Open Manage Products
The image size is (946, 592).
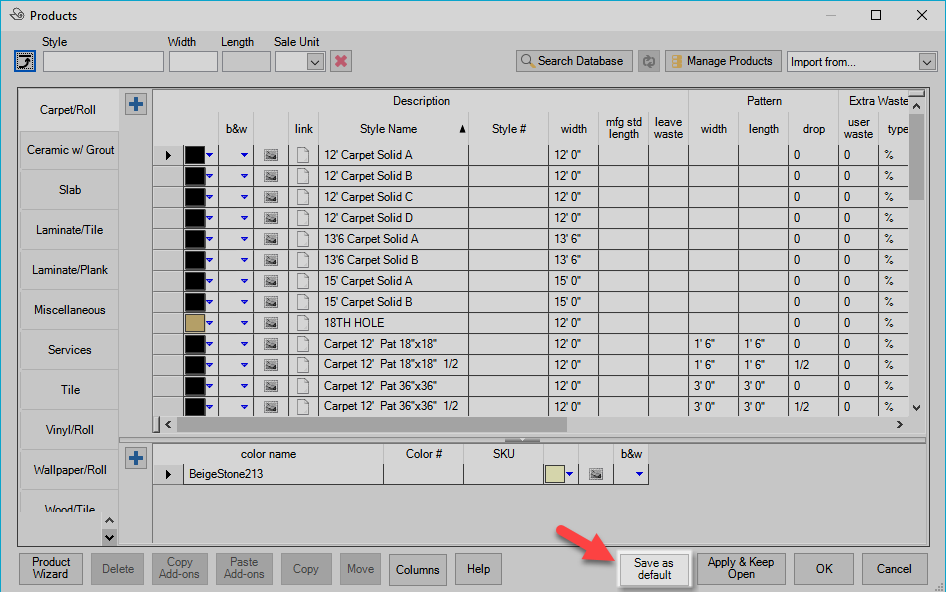(723, 61)
